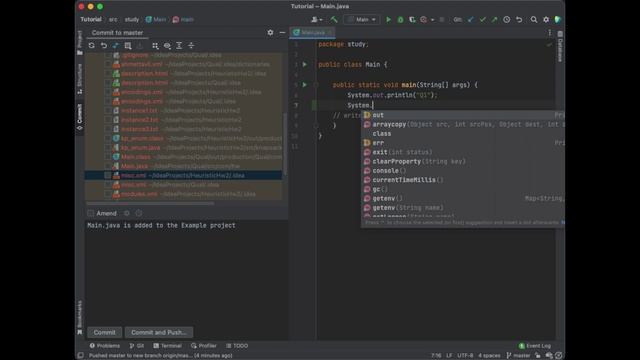Click the Commit and Push button
The image size is (640, 360).
point(159,332)
